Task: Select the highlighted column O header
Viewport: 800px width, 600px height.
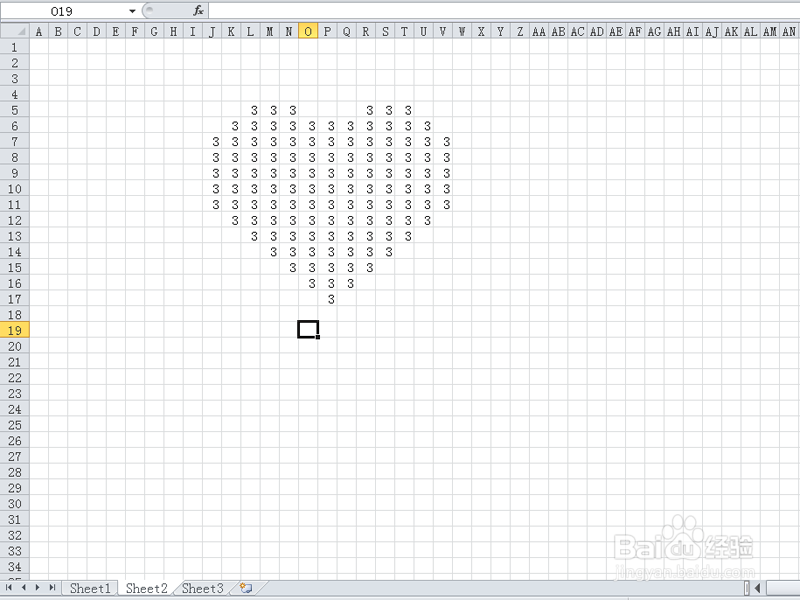Action: pos(308,32)
